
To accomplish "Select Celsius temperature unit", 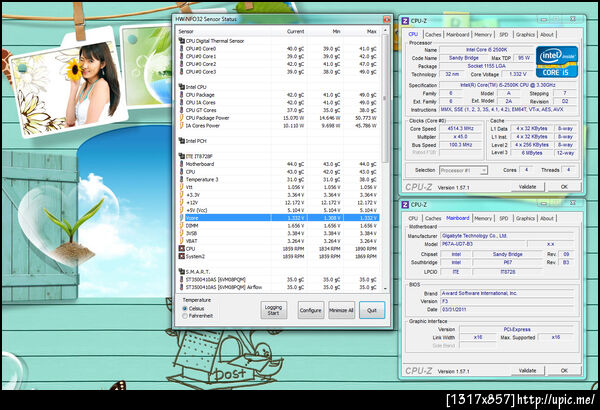I will pos(185,308).
